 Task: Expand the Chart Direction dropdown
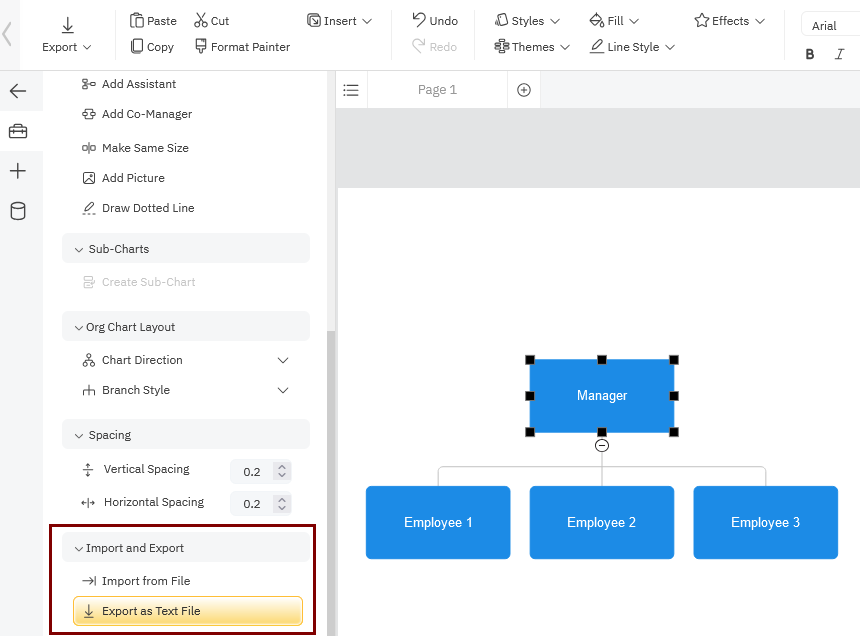[x=283, y=360]
